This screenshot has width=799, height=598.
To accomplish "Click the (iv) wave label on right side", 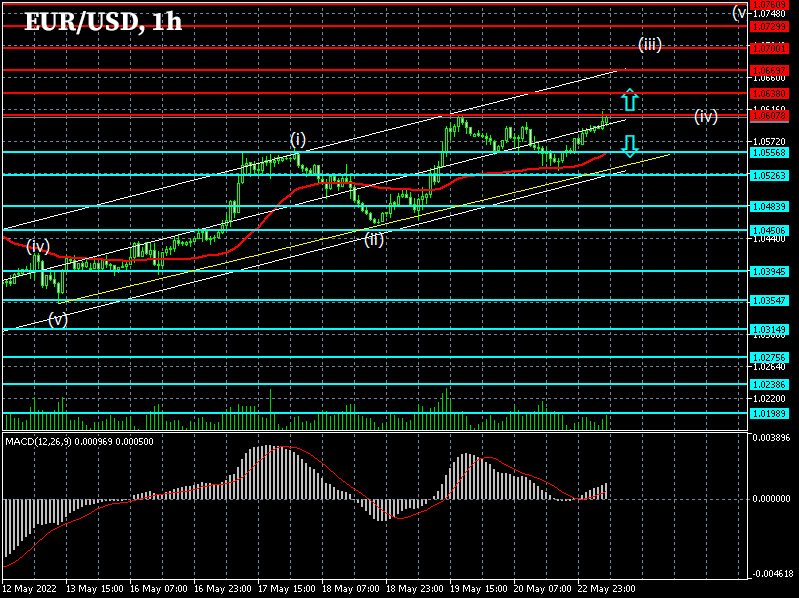I will (x=706, y=117).
